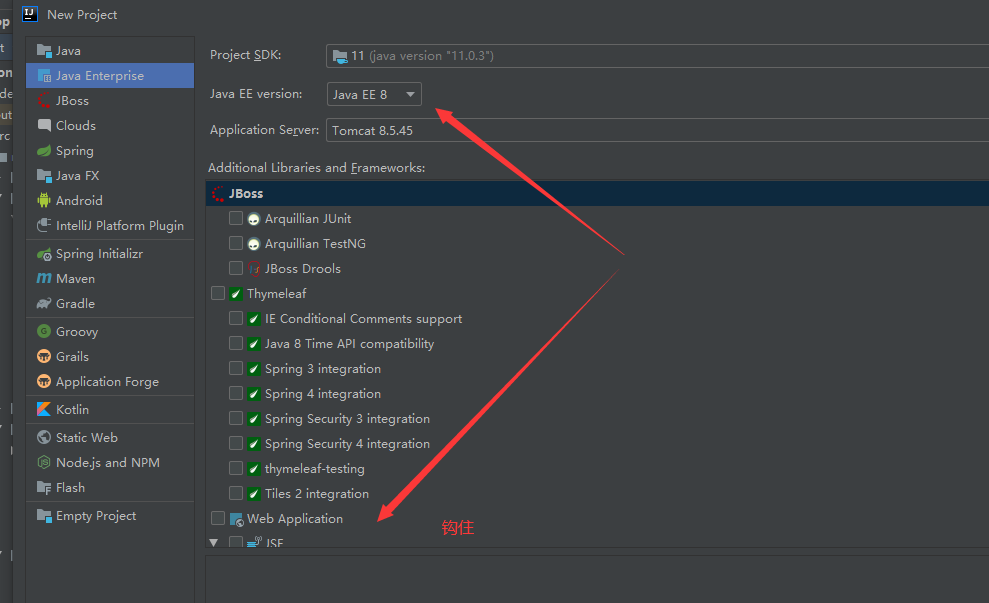Select Gradle project type
The width and height of the screenshot is (989, 603).
[110, 304]
